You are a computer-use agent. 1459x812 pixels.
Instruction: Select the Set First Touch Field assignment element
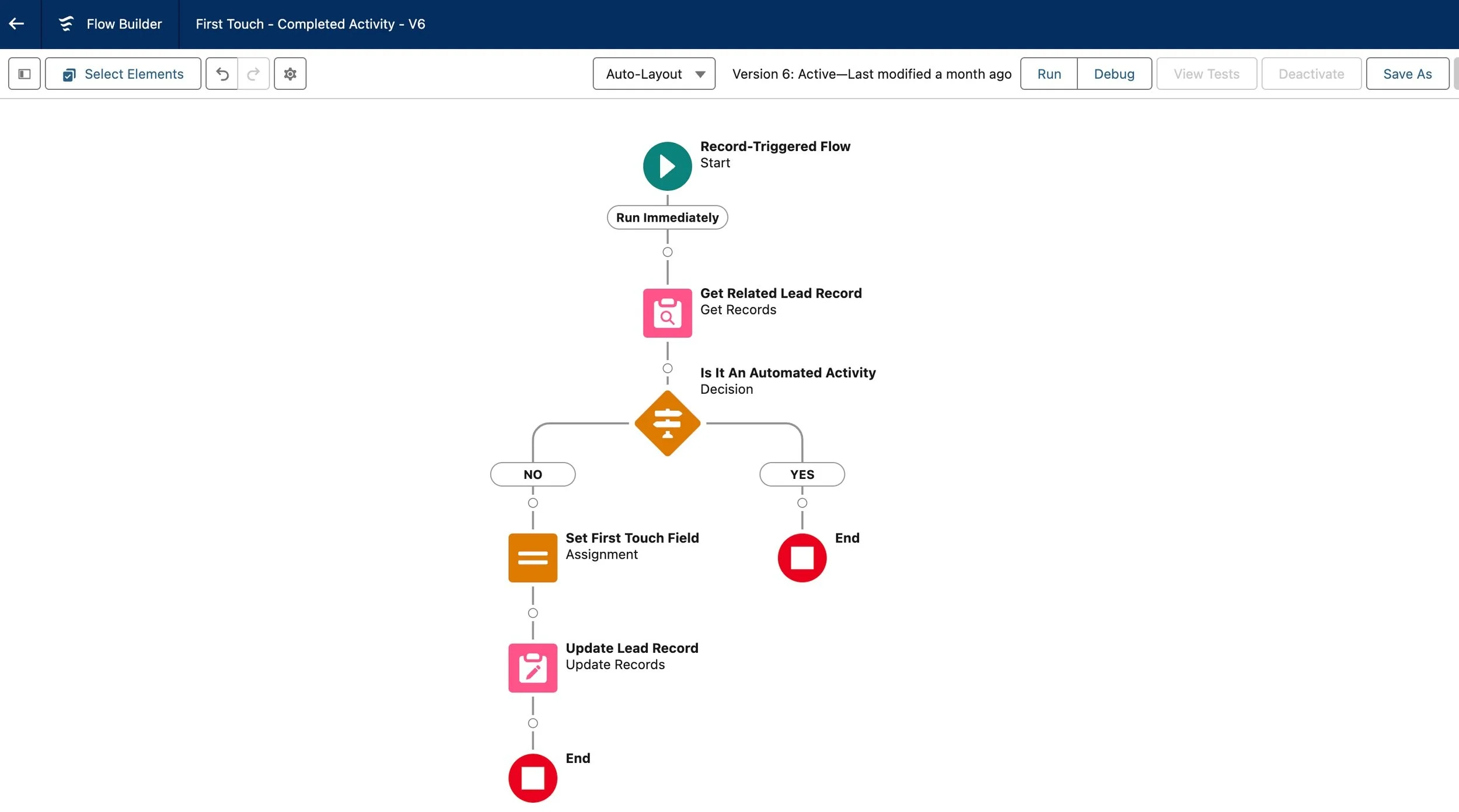tap(532, 557)
